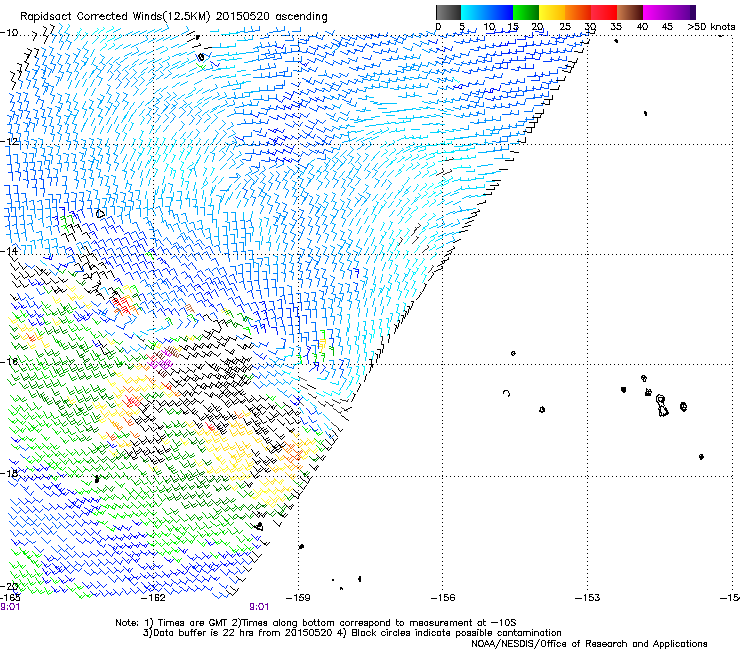
Task: Click the gray 0-5 knots legend swatch
Action: (x=448, y=12)
